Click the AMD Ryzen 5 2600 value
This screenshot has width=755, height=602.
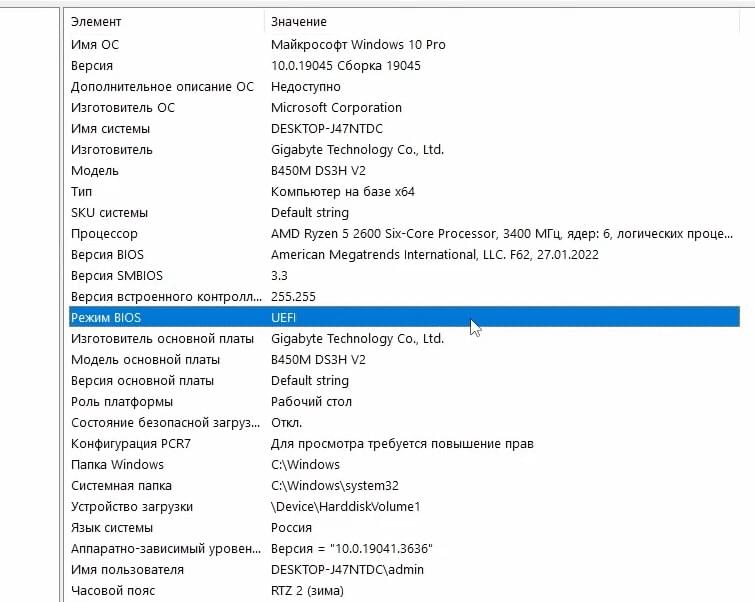[502, 234]
